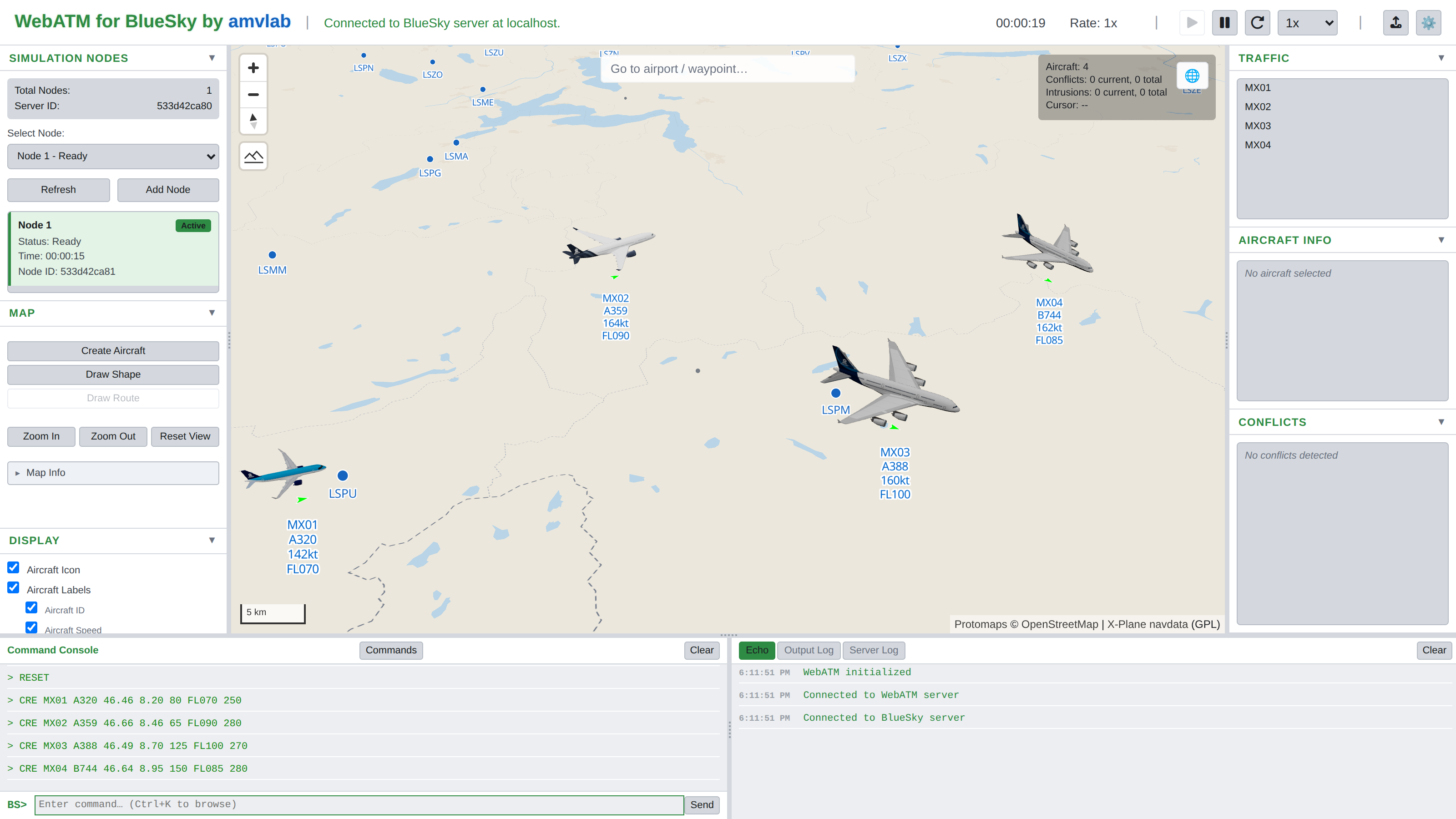Image resolution: width=1456 pixels, height=819 pixels.
Task: Click the globe projection icon
Action: (x=1192, y=76)
